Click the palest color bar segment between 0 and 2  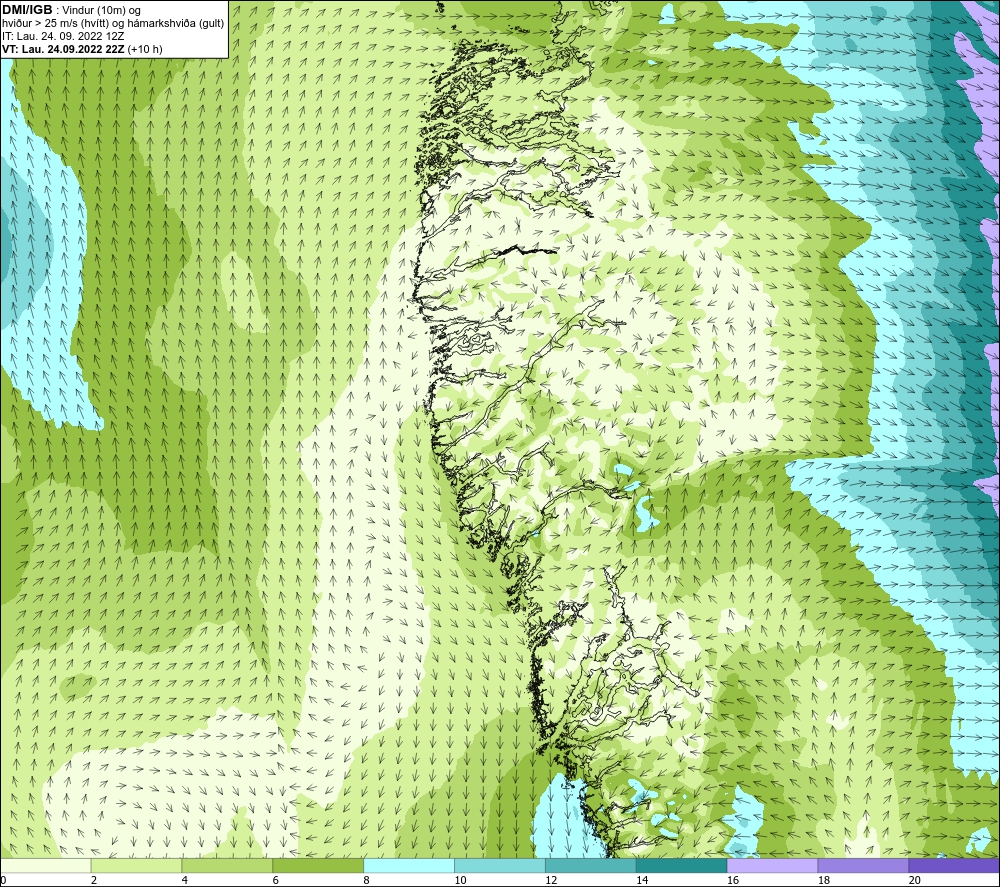point(45,865)
